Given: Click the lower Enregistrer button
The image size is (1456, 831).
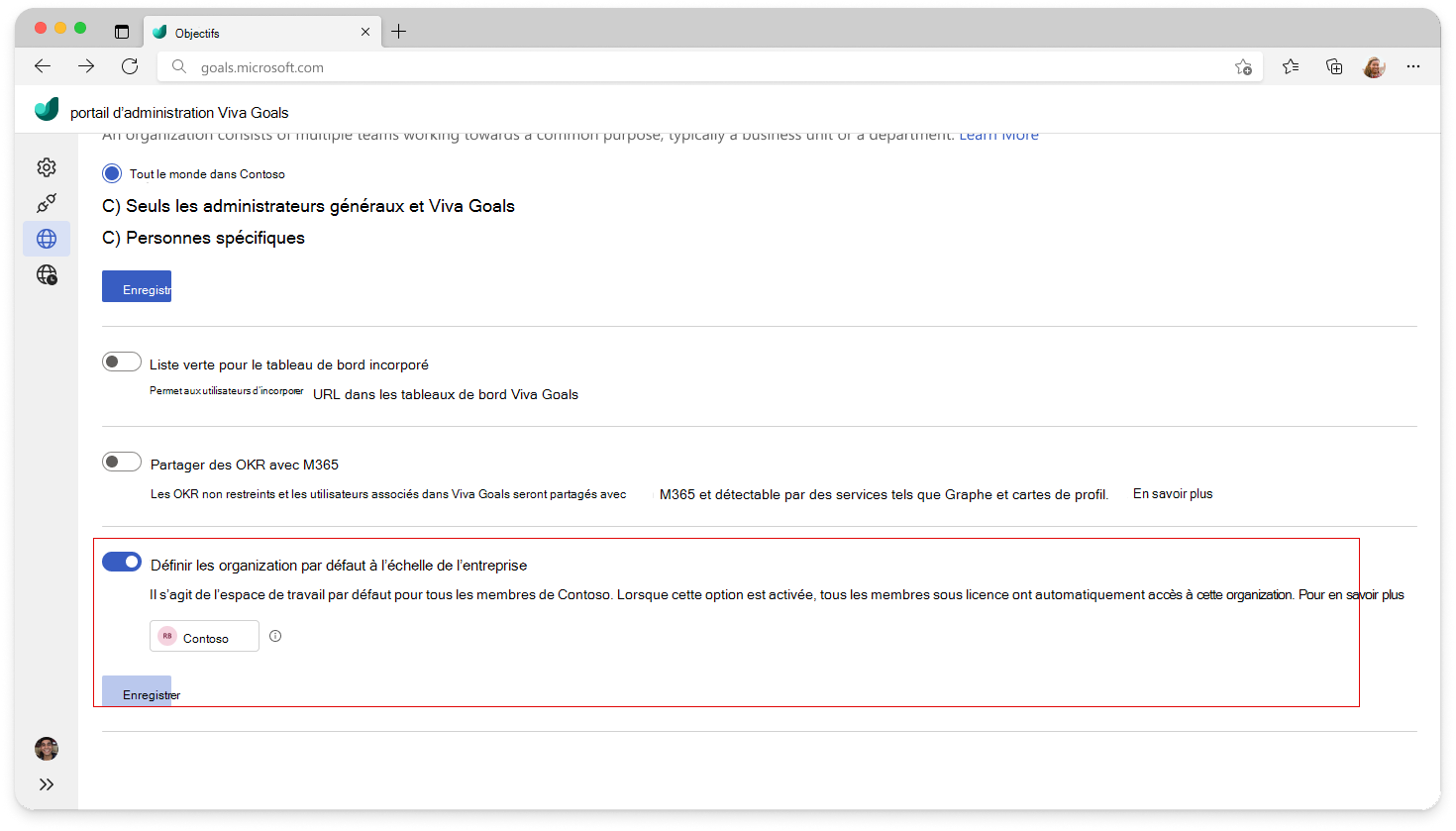Looking at the screenshot, I should (137, 691).
